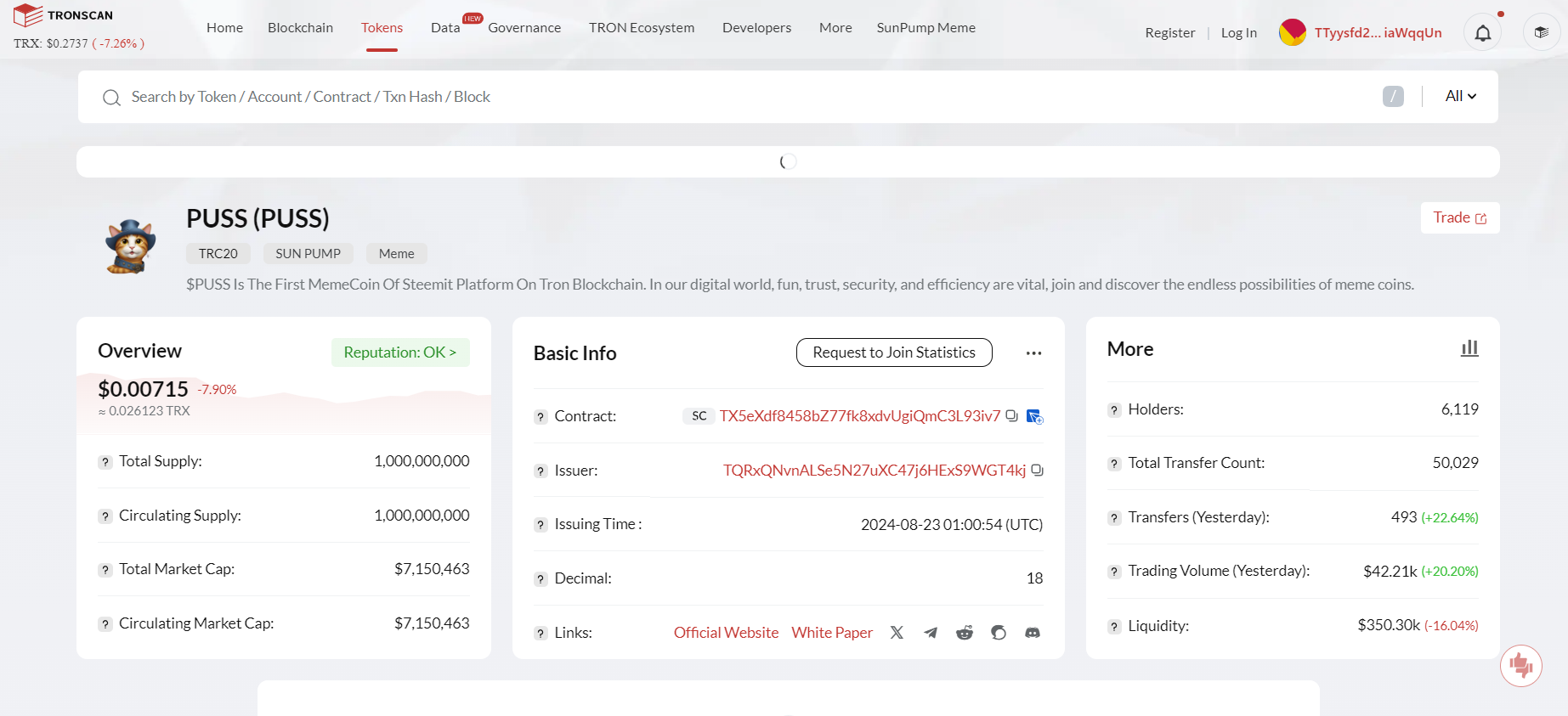Click the TRONSCAN logo
The image size is (1568, 716).
coord(64,15)
